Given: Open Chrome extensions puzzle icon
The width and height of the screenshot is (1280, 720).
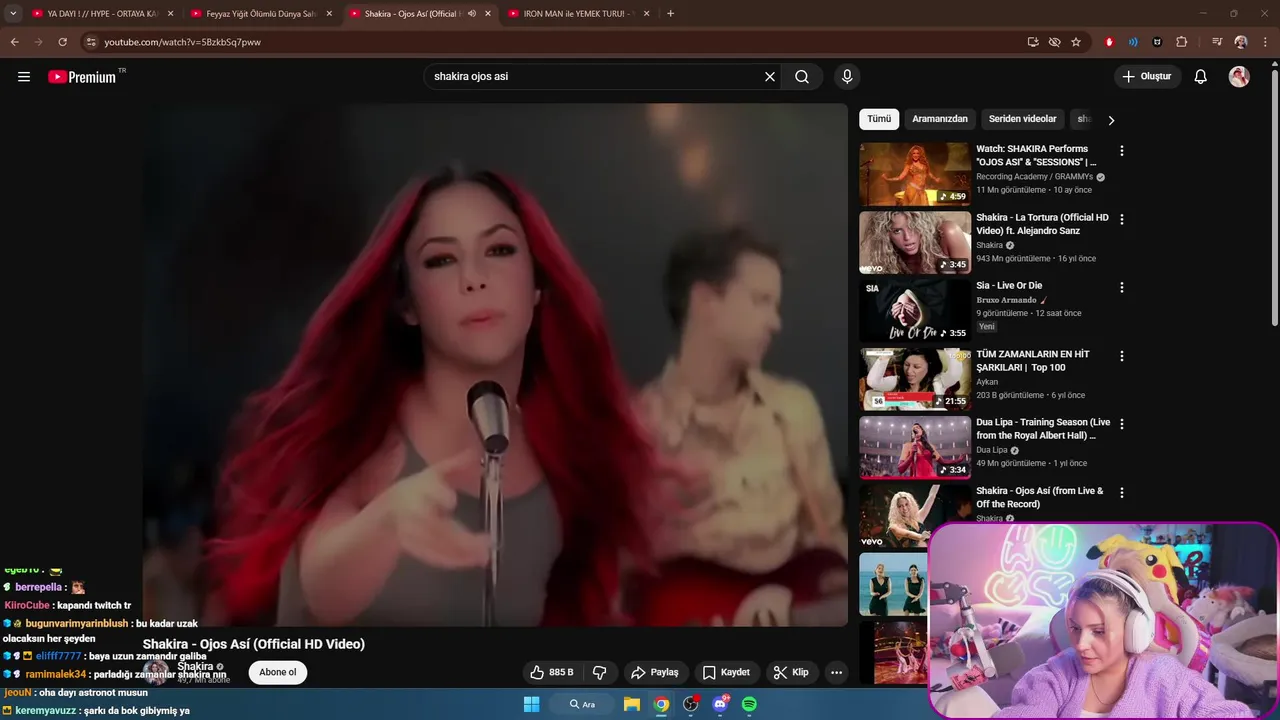Looking at the screenshot, I should tap(1182, 42).
